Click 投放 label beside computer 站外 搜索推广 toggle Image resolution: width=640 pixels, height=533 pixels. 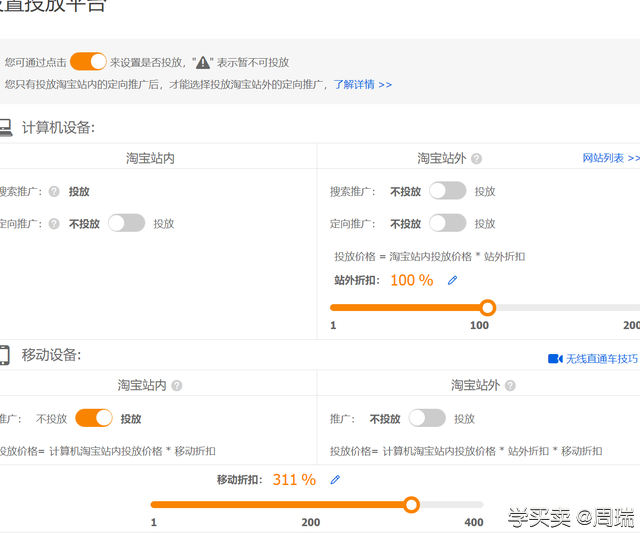pyautogui.click(x=485, y=191)
